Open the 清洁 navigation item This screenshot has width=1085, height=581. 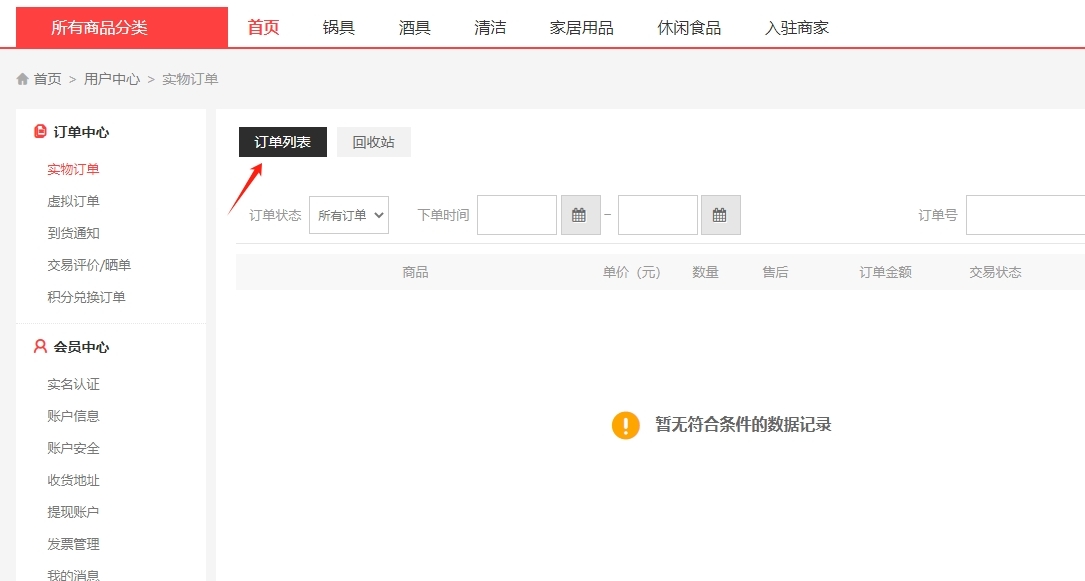pos(490,28)
